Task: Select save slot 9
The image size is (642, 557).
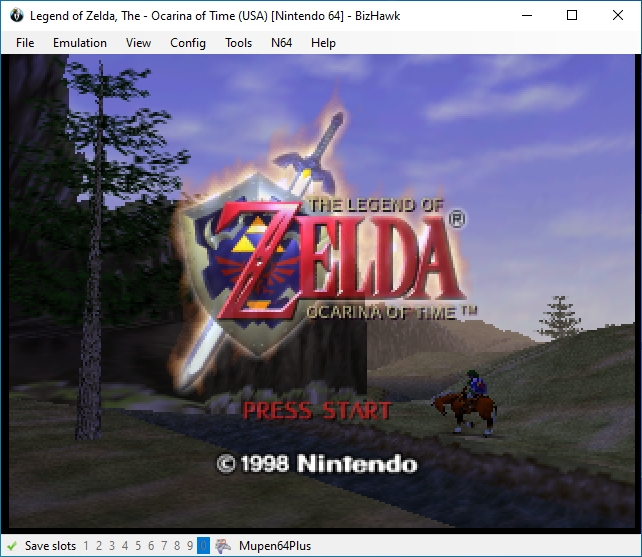Action: point(190,546)
